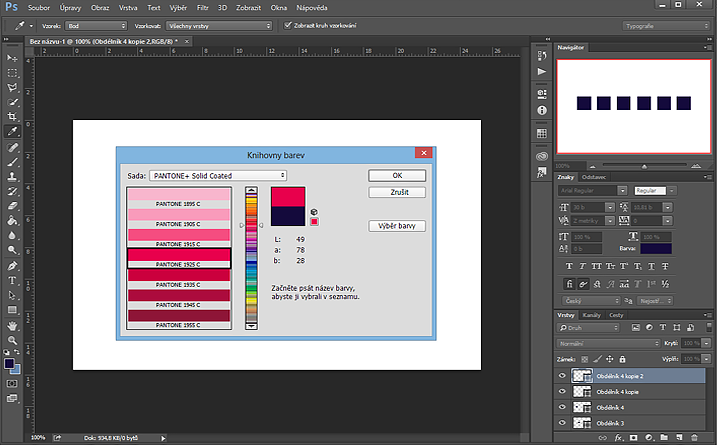Image resolution: width=717 pixels, height=445 pixels.
Task: Open the Úpravy menu
Action: 70,8
